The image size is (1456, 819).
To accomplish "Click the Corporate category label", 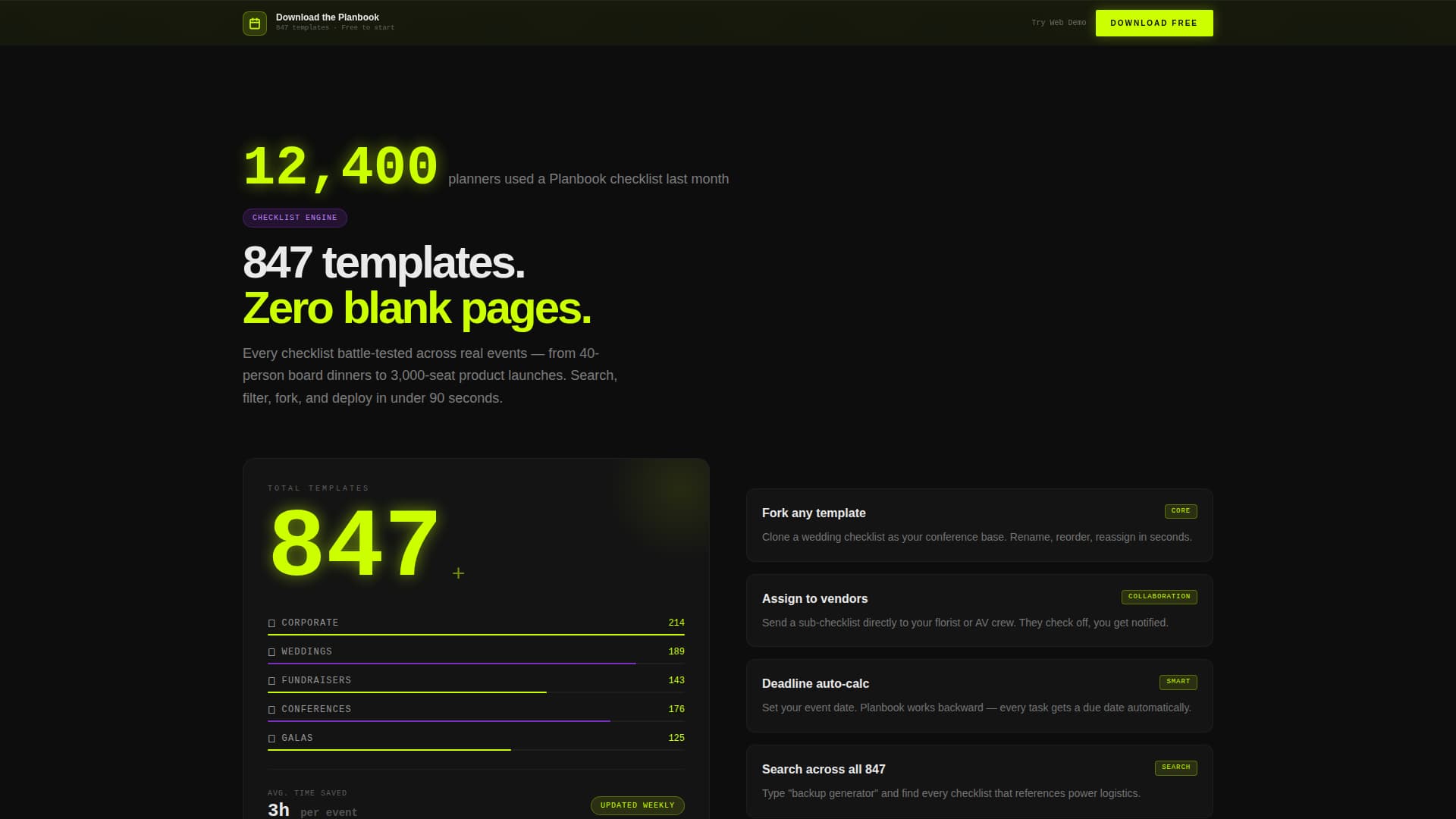I will (310, 623).
